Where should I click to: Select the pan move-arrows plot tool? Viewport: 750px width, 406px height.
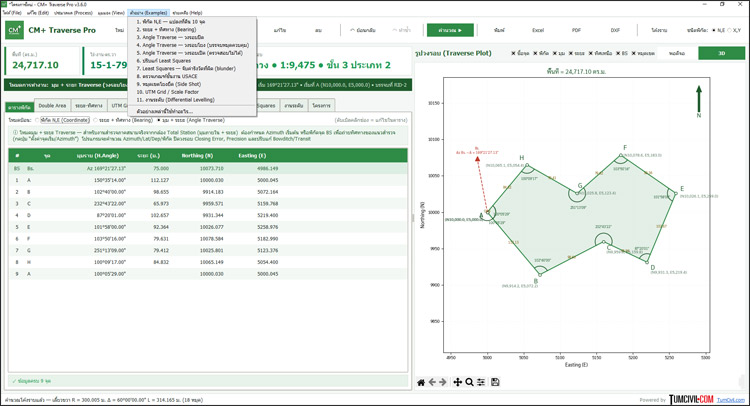[458, 382]
